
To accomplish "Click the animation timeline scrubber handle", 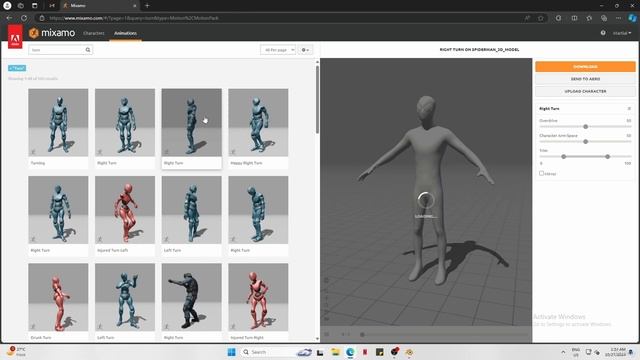I will 362,334.
